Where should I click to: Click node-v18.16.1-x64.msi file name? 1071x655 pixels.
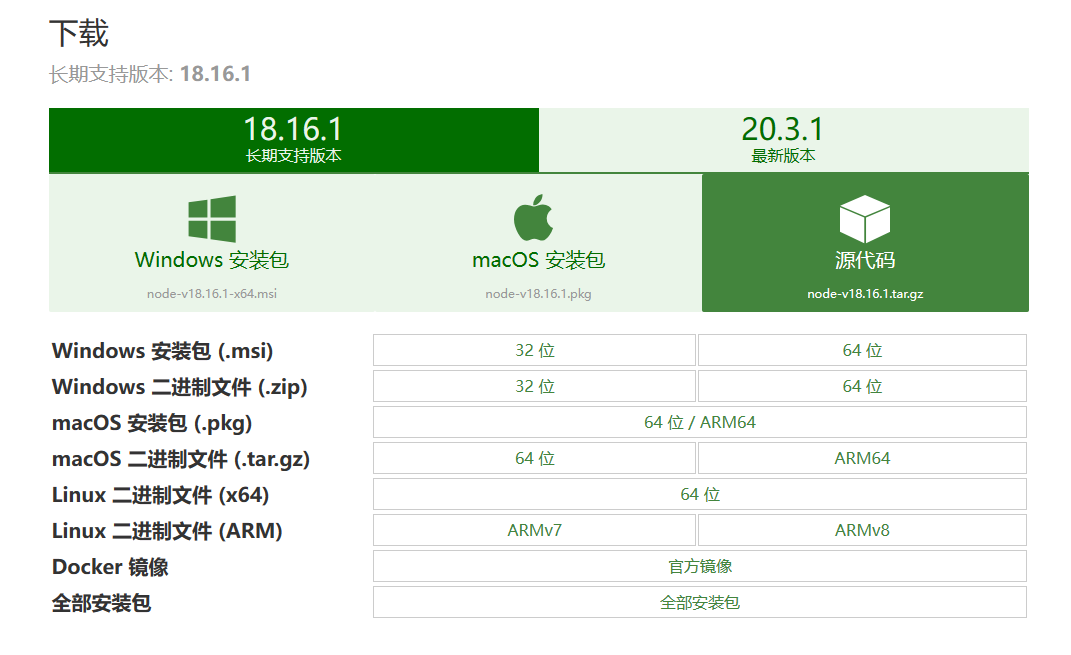pos(212,294)
